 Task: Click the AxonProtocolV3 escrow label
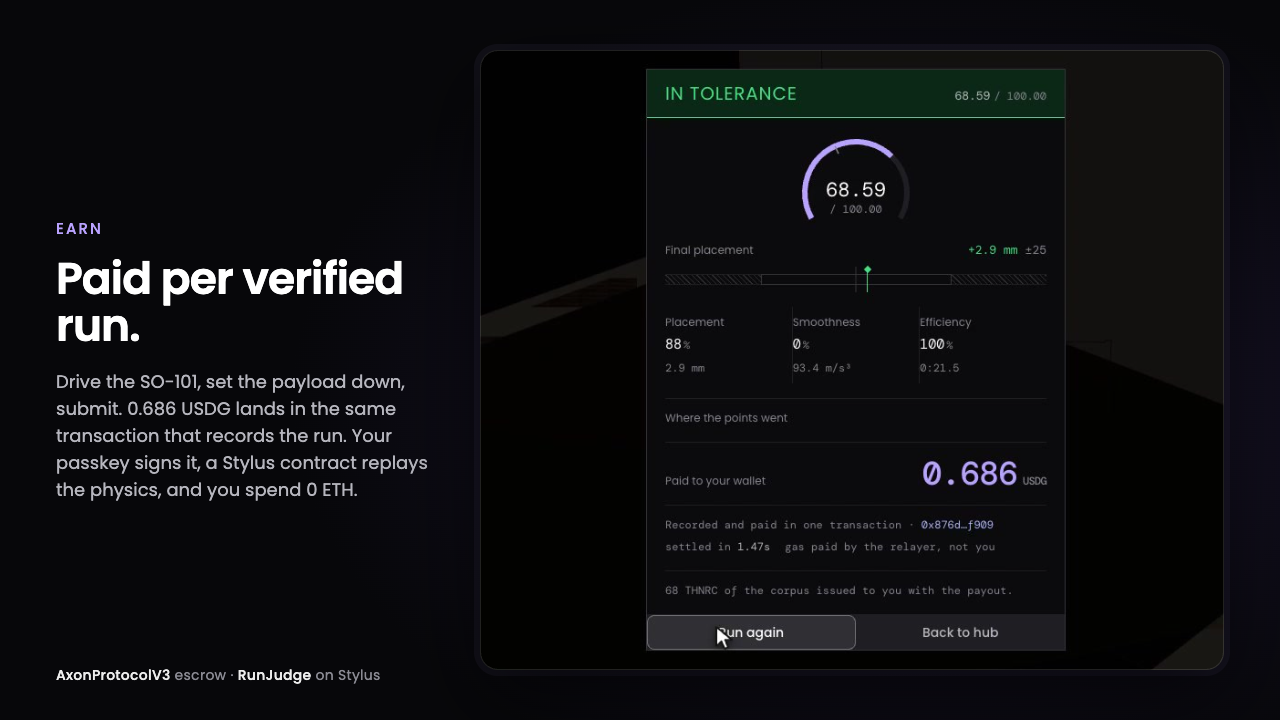coord(141,675)
